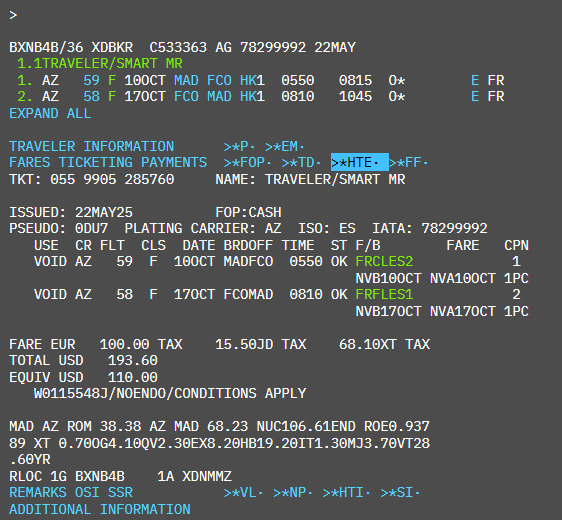Screen dimensions: 562x520
Task: Run the >*P· passenger command link
Action: [x=239, y=147]
